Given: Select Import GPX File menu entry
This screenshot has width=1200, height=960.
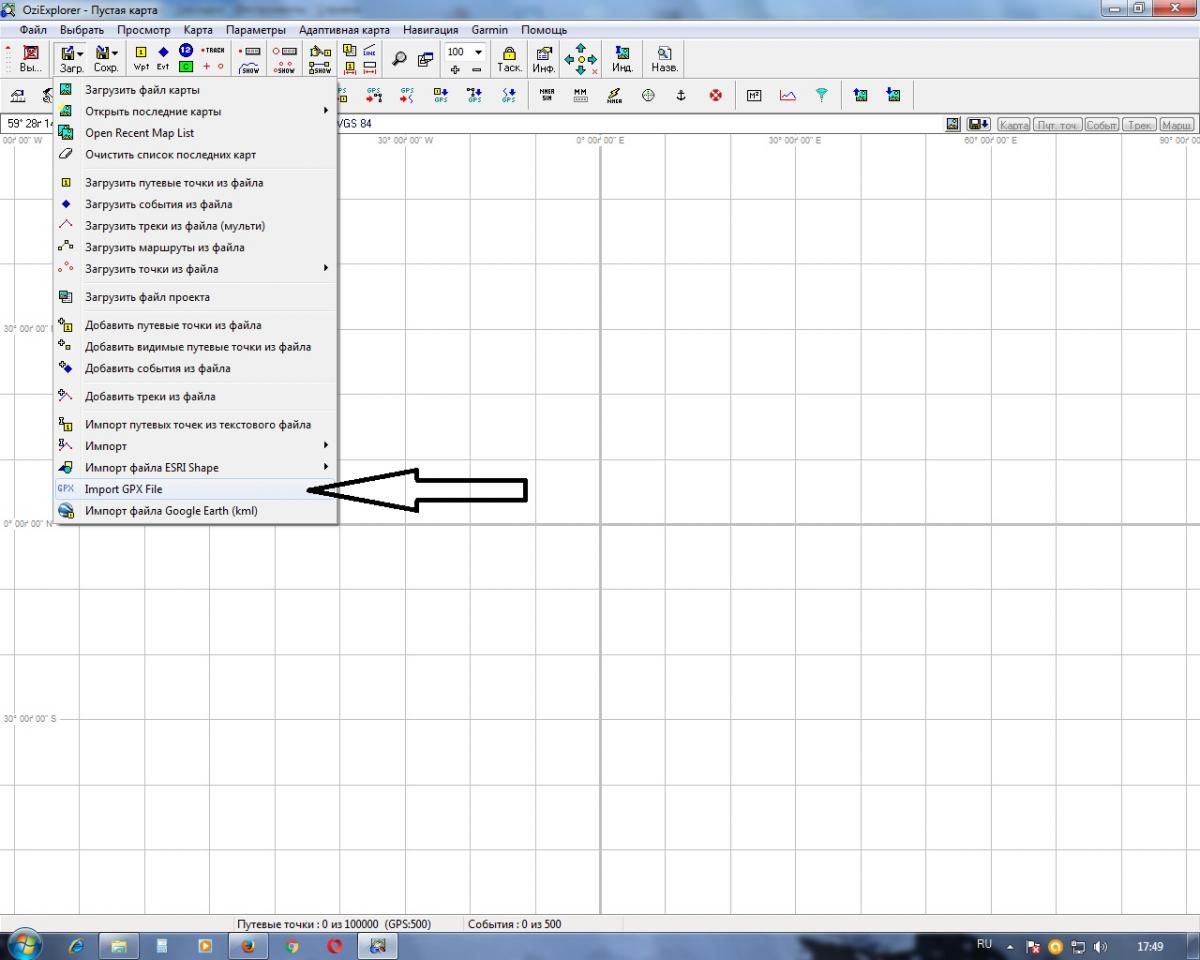Looking at the screenshot, I should (x=123, y=489).
